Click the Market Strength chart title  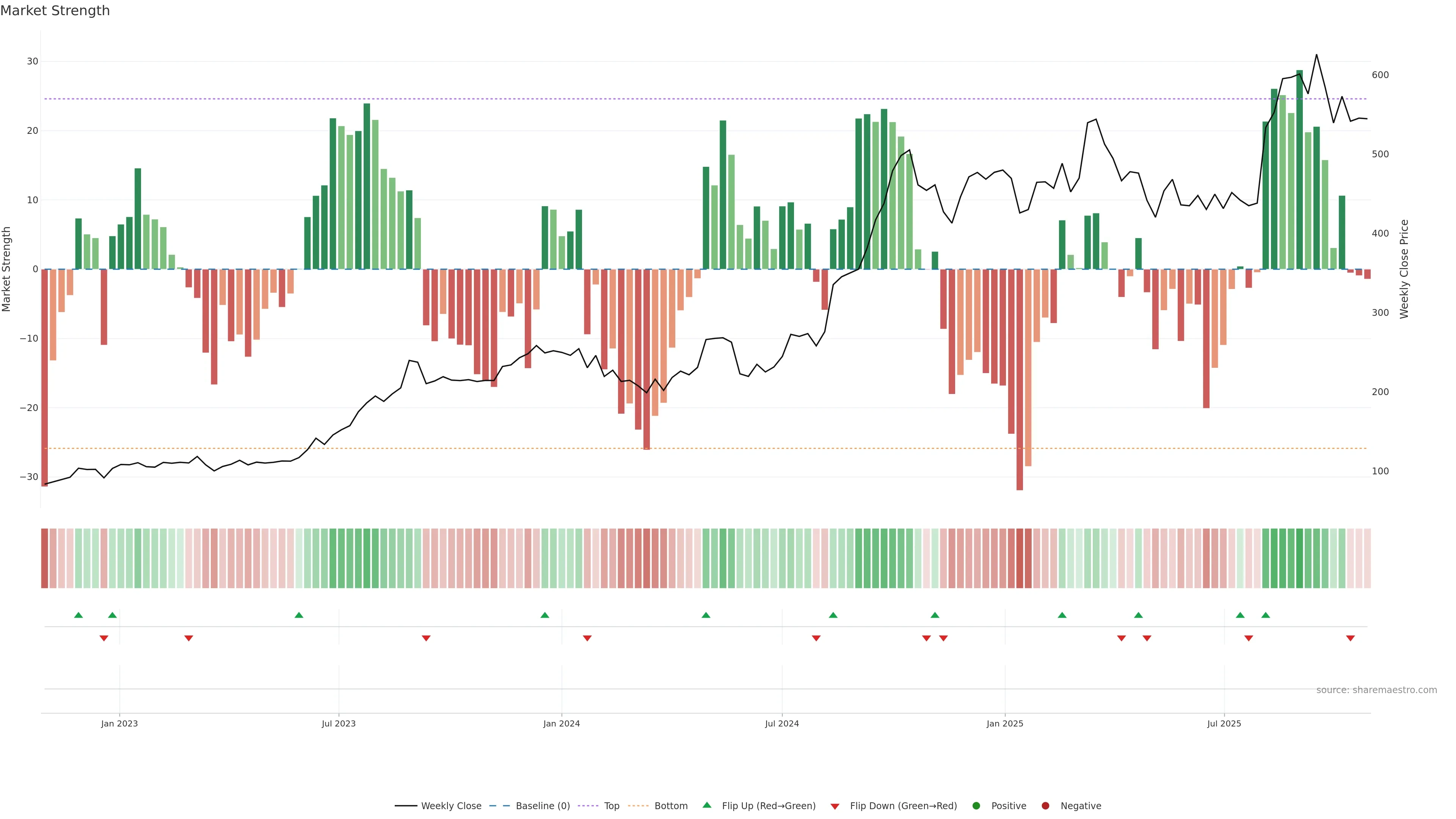click(x=55, y=11)
